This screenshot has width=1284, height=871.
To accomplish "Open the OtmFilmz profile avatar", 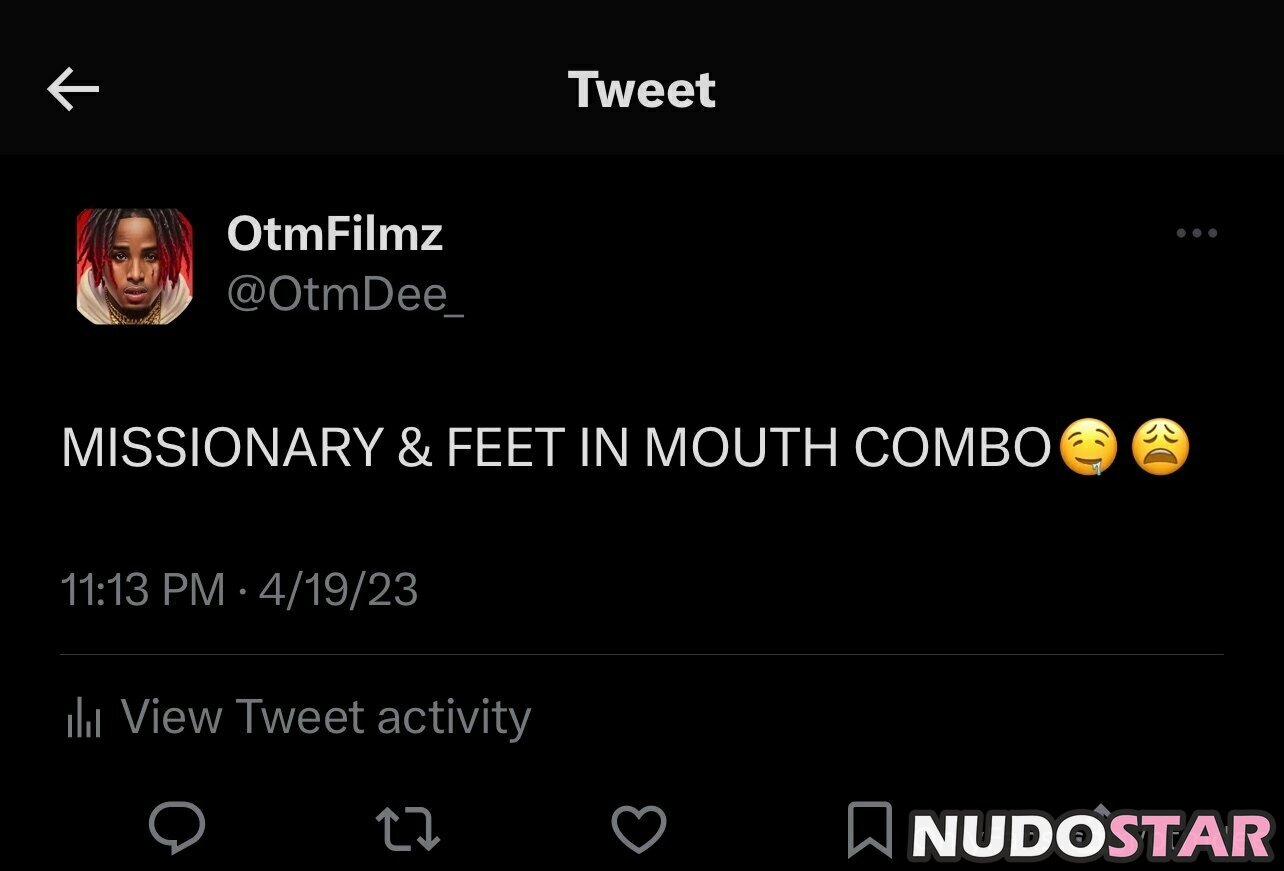I will 134,266.
